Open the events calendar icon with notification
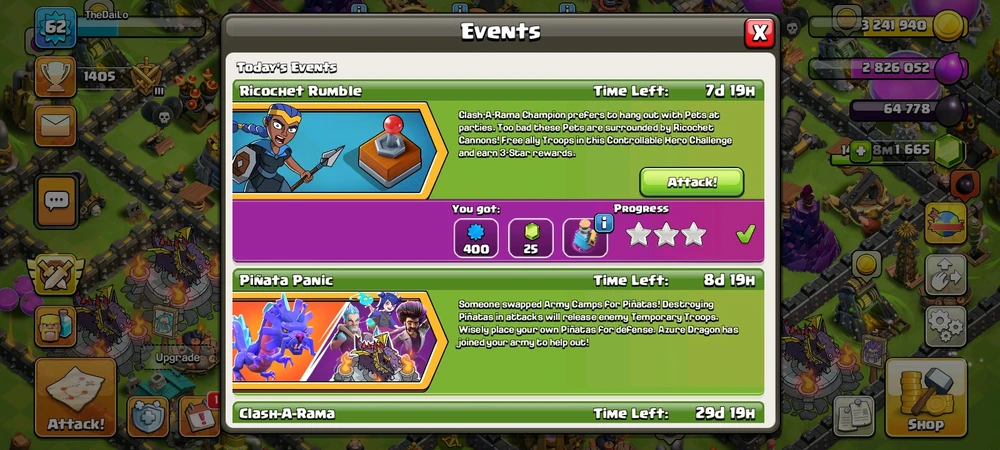Screen dimensions: 1000x450 [198, 416]
